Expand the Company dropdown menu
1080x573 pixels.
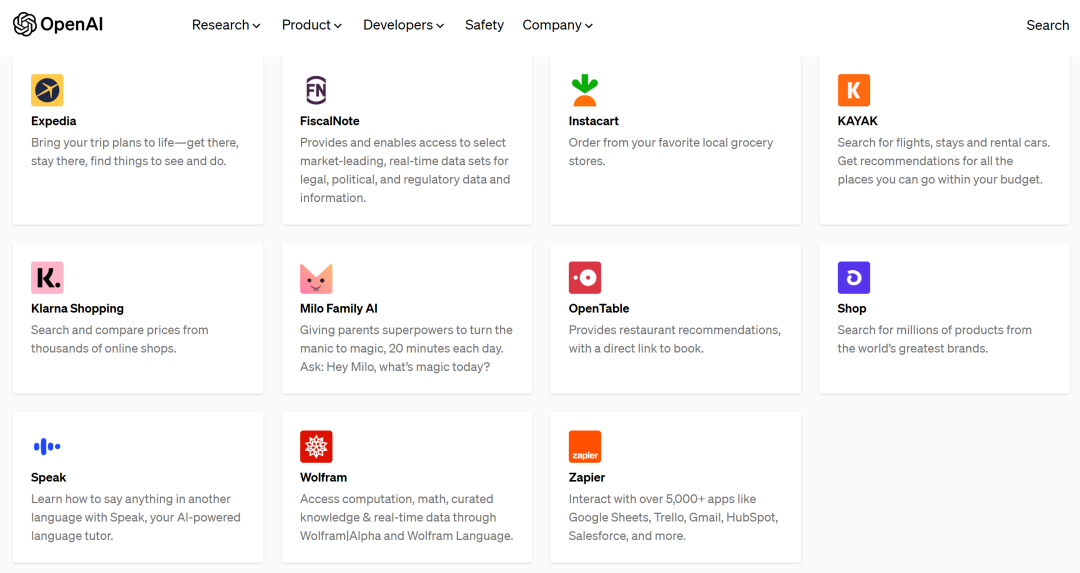tap(557, 25)
